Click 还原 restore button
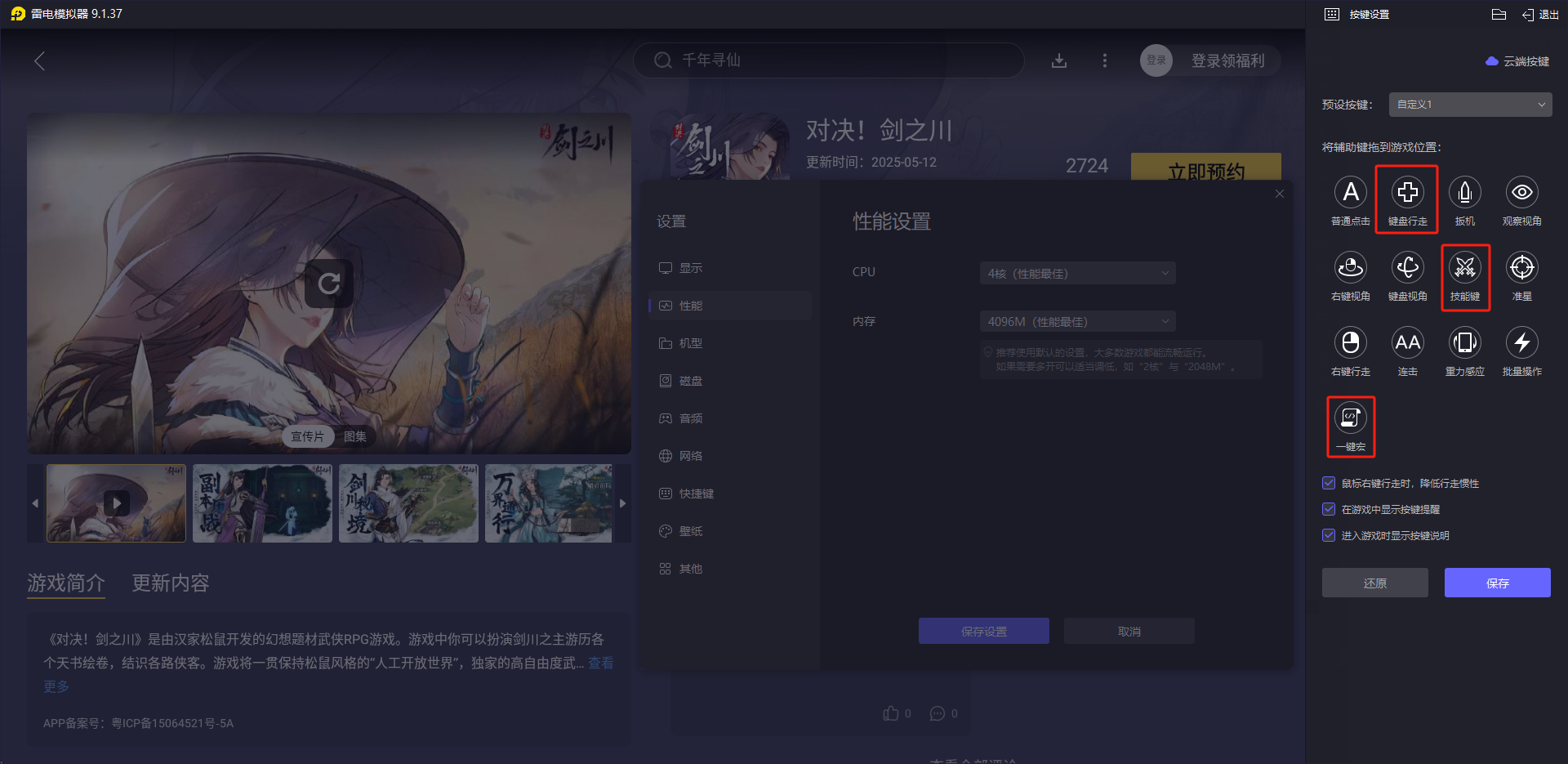 1375,583
